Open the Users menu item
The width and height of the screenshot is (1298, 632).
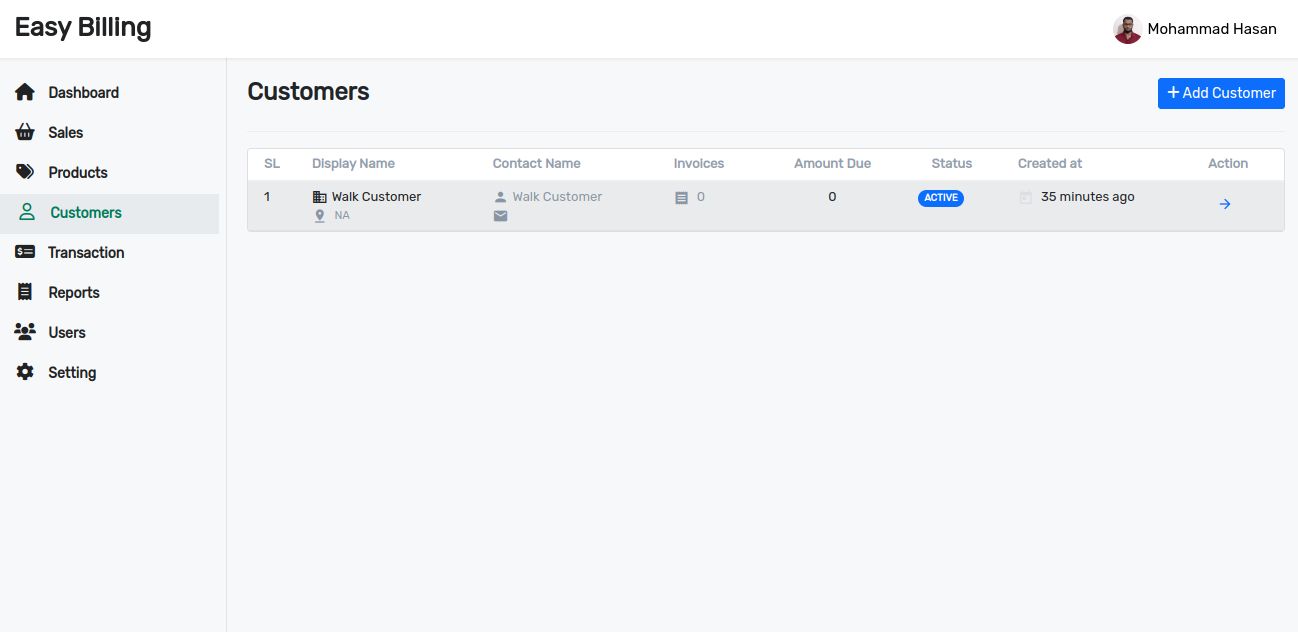[x=110, y=332]
